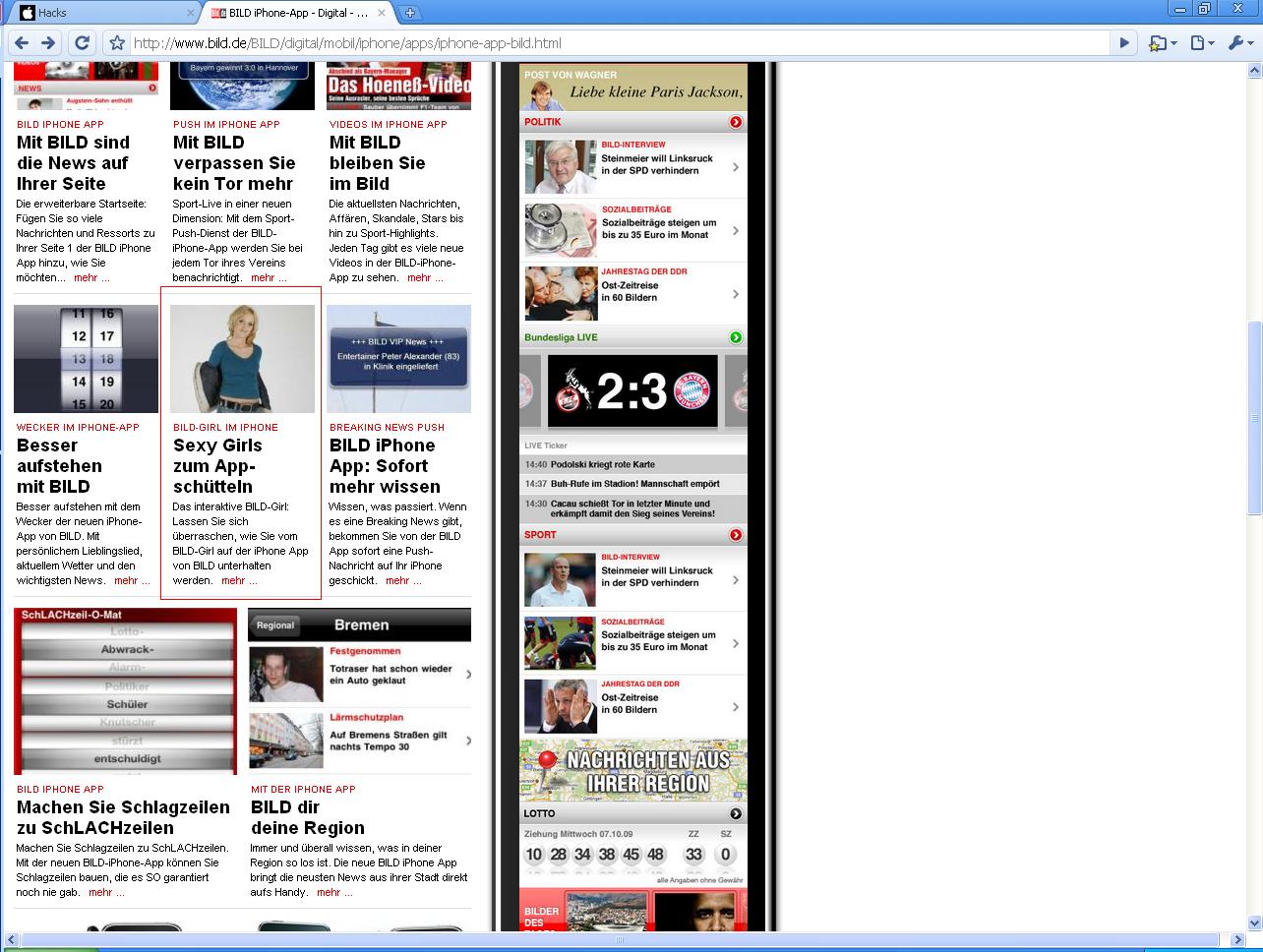The width and height of the screenshot is (1263, 952).
Task: Click 'mehr ...' under BILD-Girl article
Action: click(x=239, y=580)
